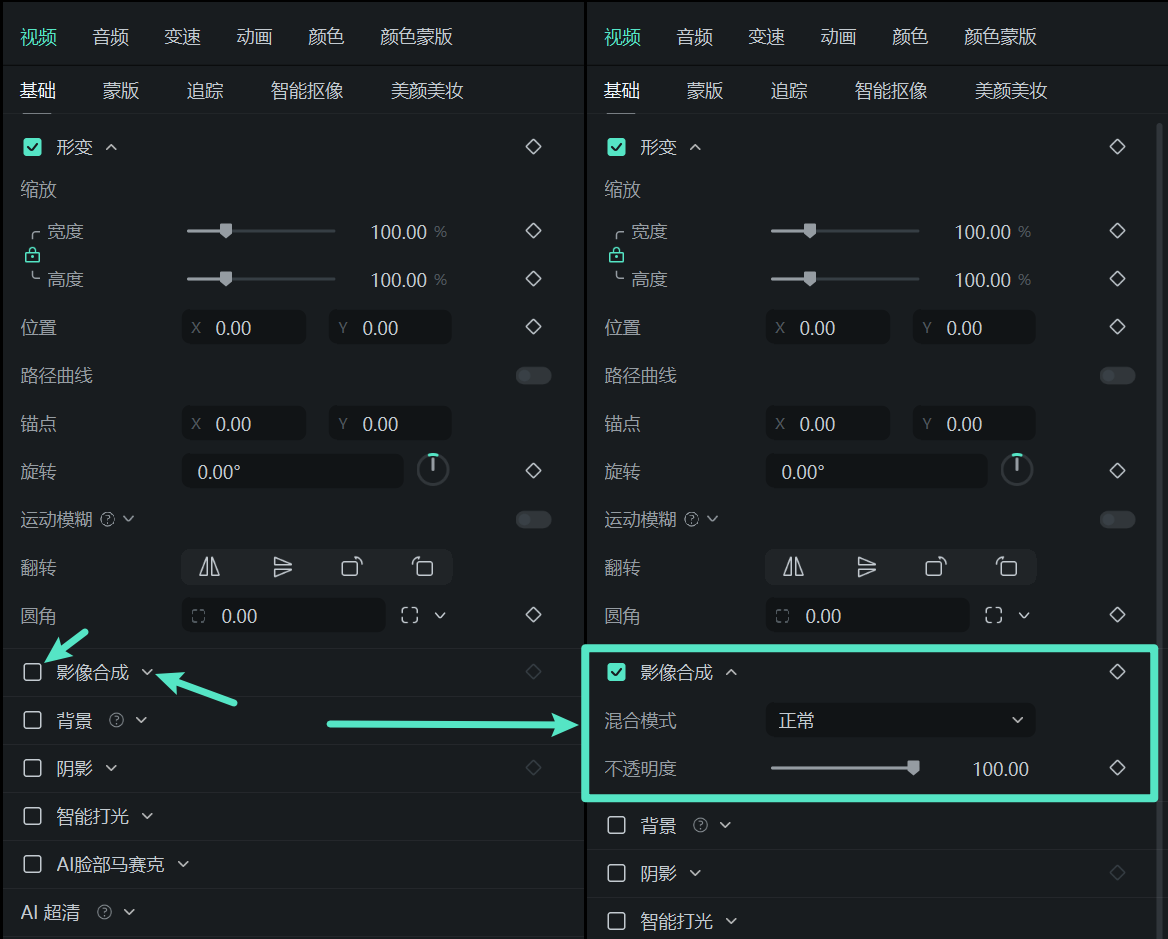Switch to 音频 tab in left panel

point(110,36)
